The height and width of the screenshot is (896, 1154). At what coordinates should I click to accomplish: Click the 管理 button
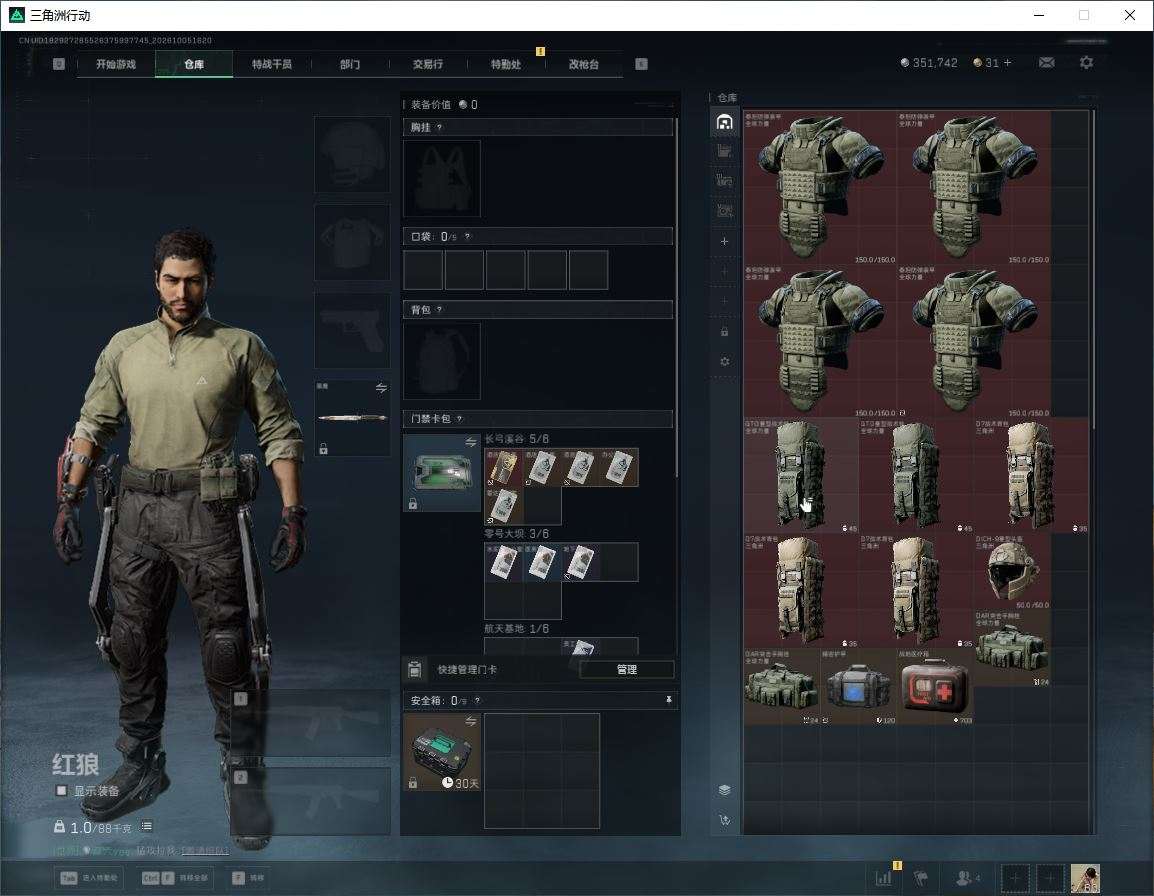(x=626, y=669)
